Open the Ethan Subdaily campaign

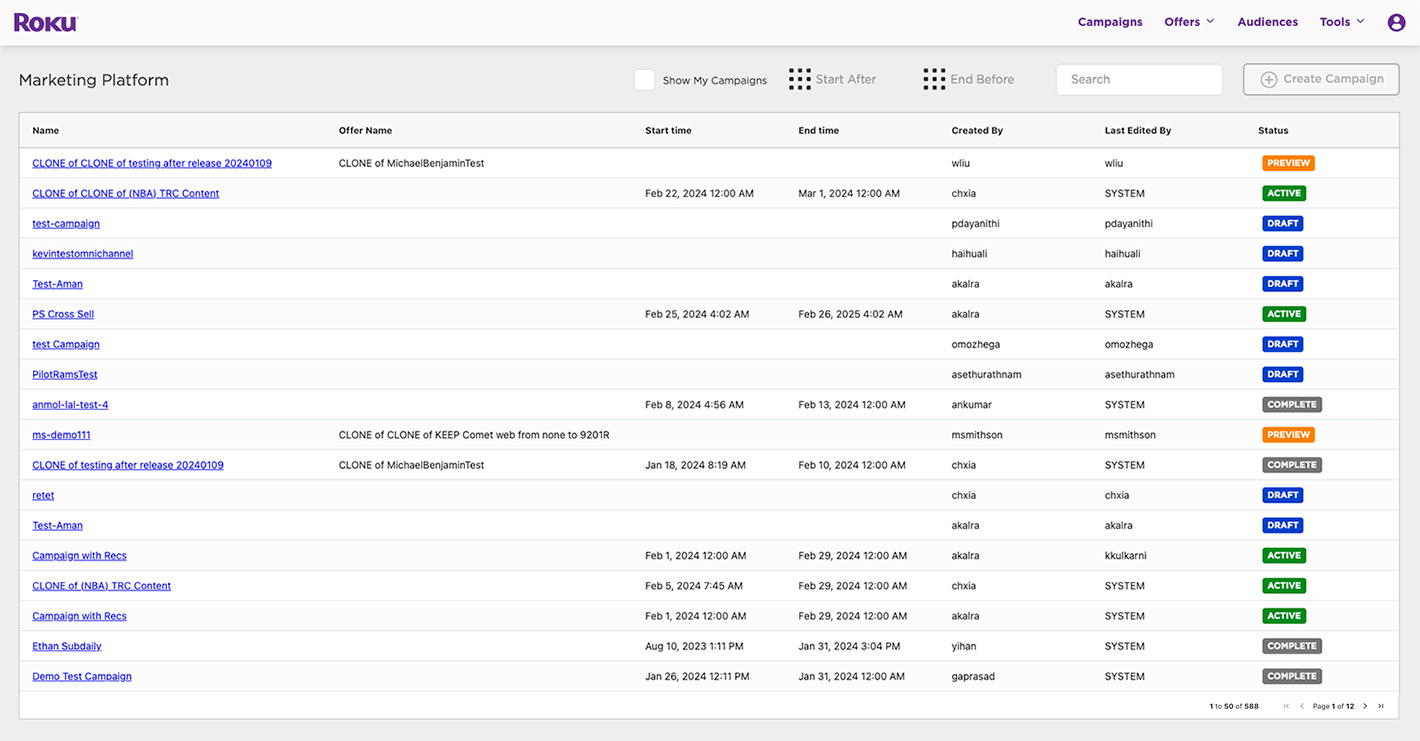66,646
